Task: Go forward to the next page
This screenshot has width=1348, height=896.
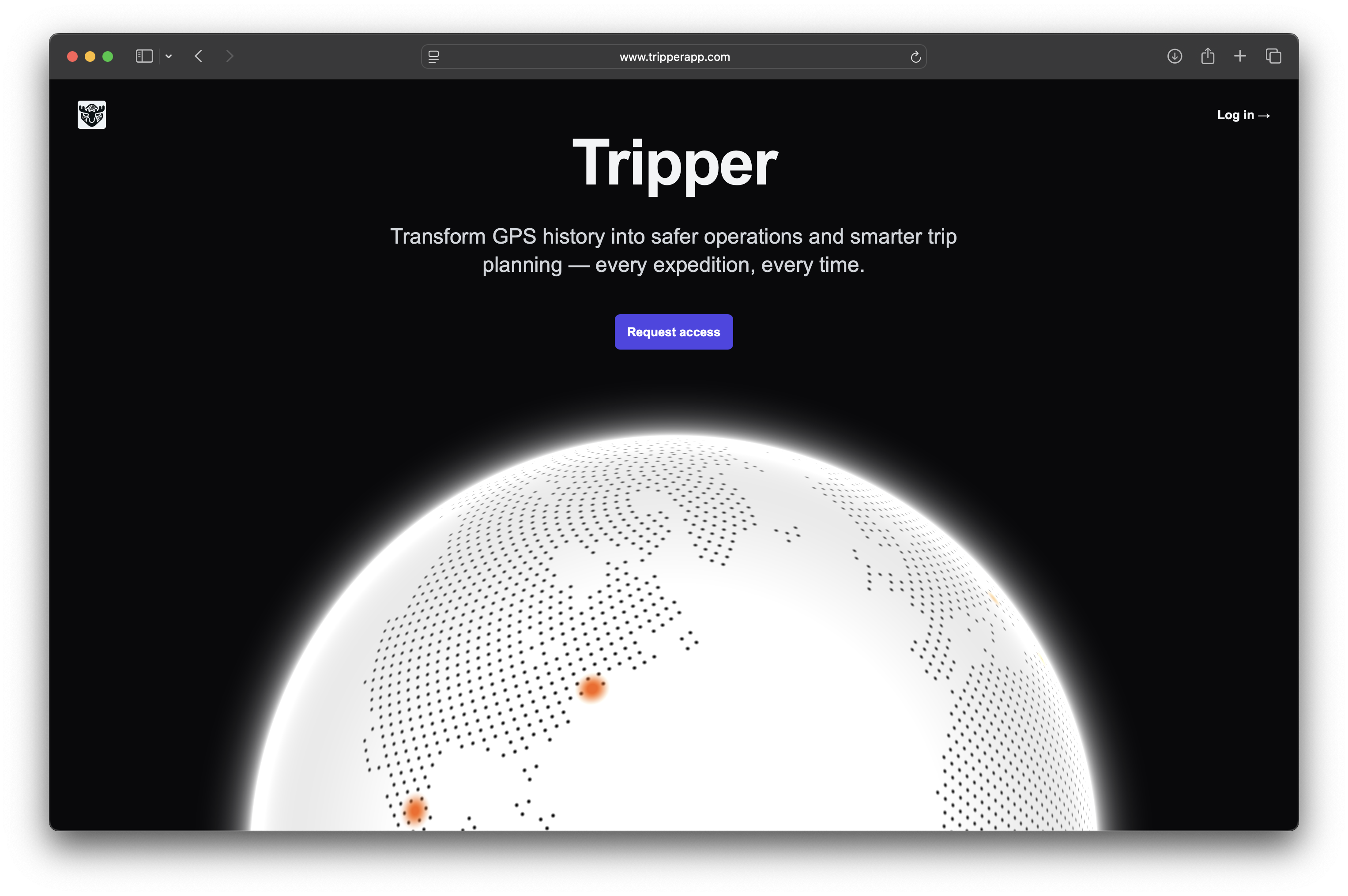Action: click(230, 56)
